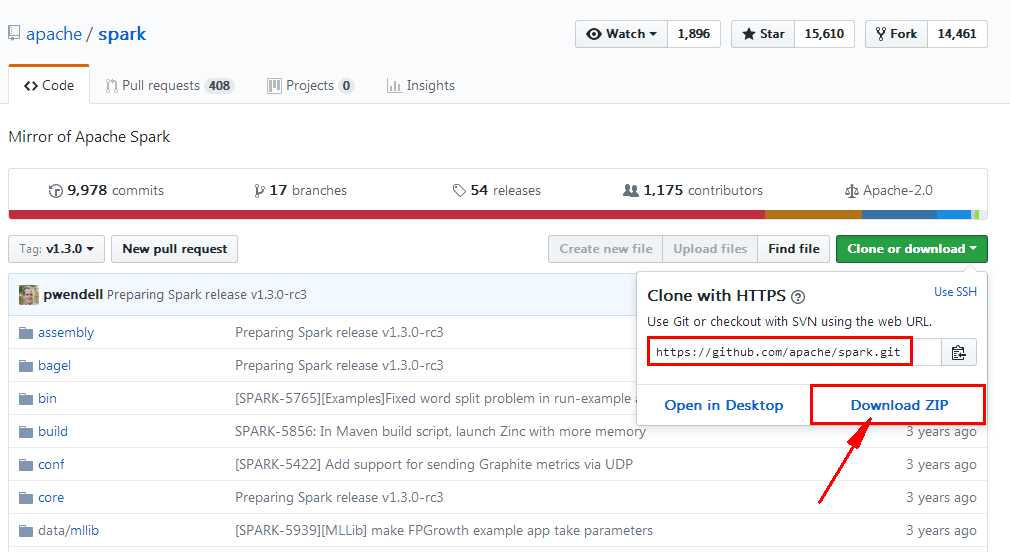Switch to Use SSH clone option
The height and width of the screenshot is (552, 1010).
(955, 292)
